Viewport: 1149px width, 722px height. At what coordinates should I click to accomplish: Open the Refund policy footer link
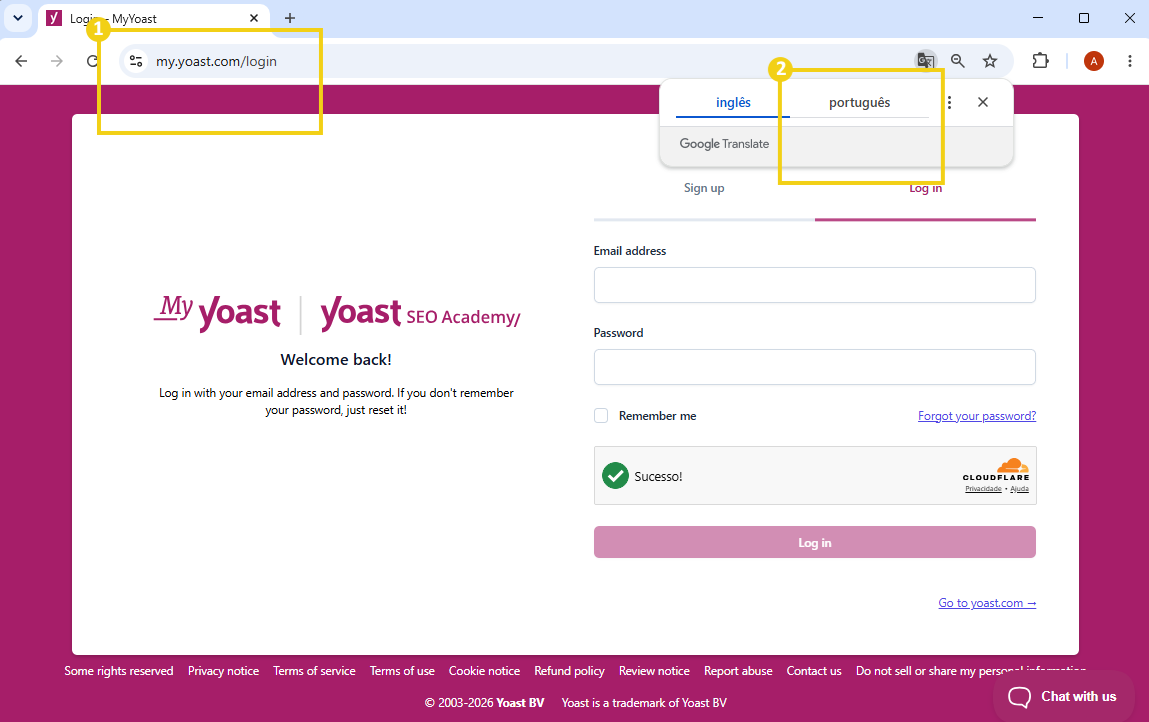(569, 671)
